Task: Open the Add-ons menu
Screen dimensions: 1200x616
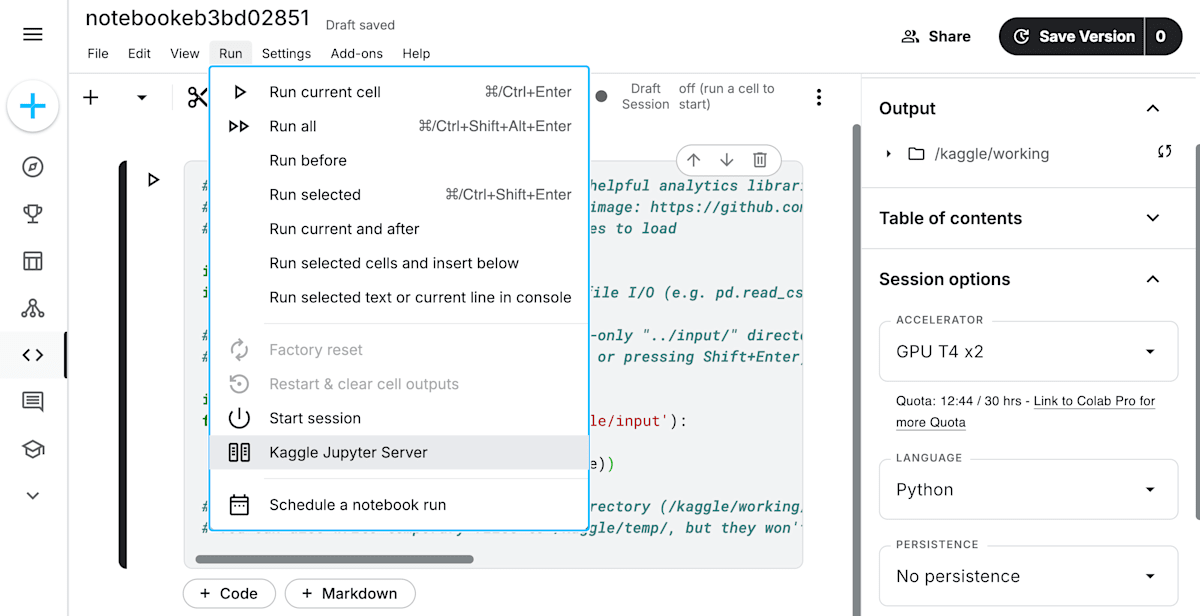Action: pos(357,54)
